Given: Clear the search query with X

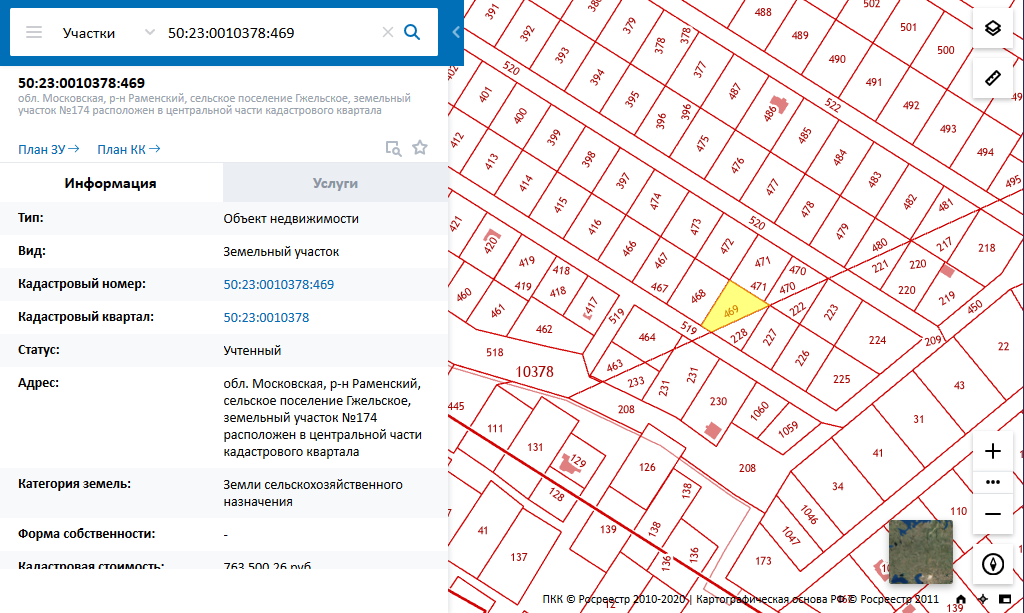Looking at the screenshot, I should 388,32.
